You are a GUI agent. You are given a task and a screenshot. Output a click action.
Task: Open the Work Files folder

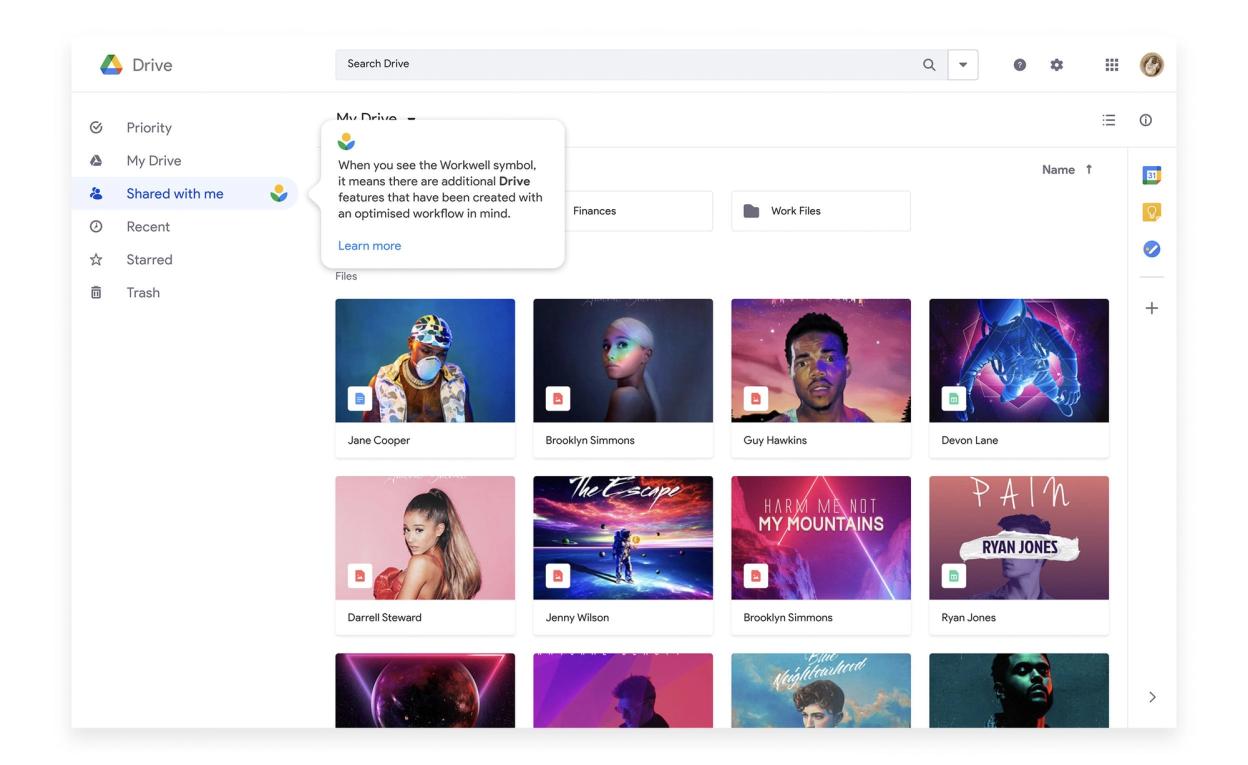(821, 211)
